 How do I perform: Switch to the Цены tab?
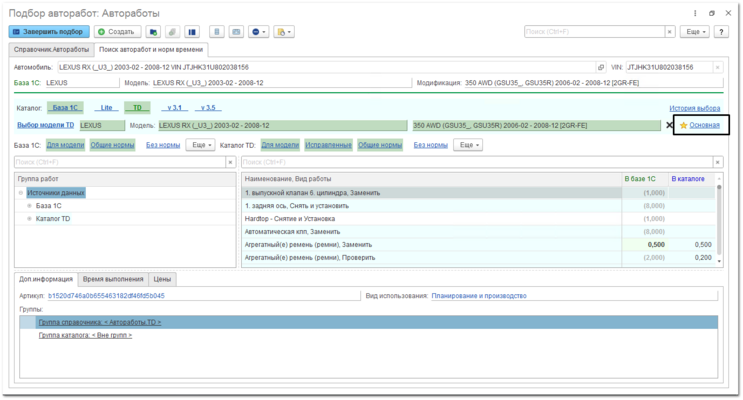tap(162, 279)
